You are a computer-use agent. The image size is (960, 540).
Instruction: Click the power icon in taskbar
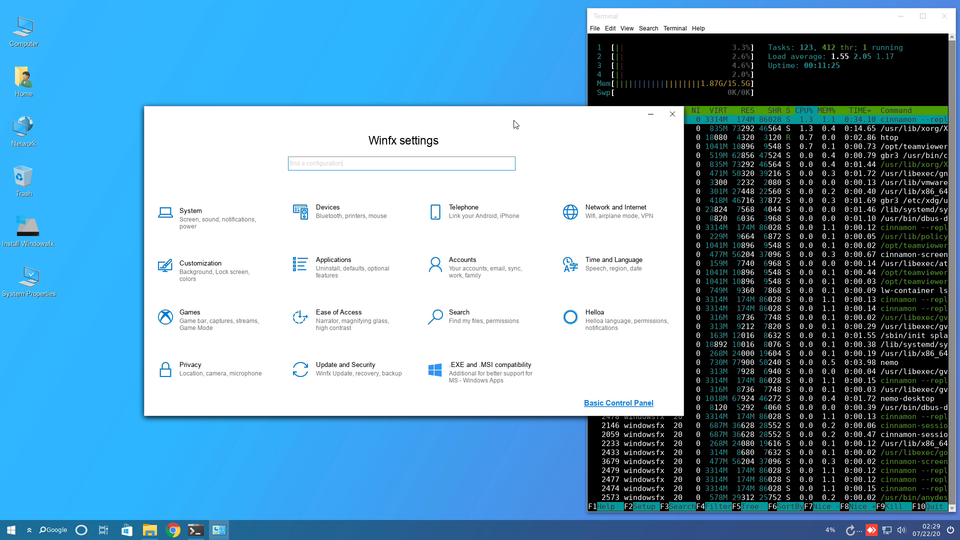(x=950, y=530)
